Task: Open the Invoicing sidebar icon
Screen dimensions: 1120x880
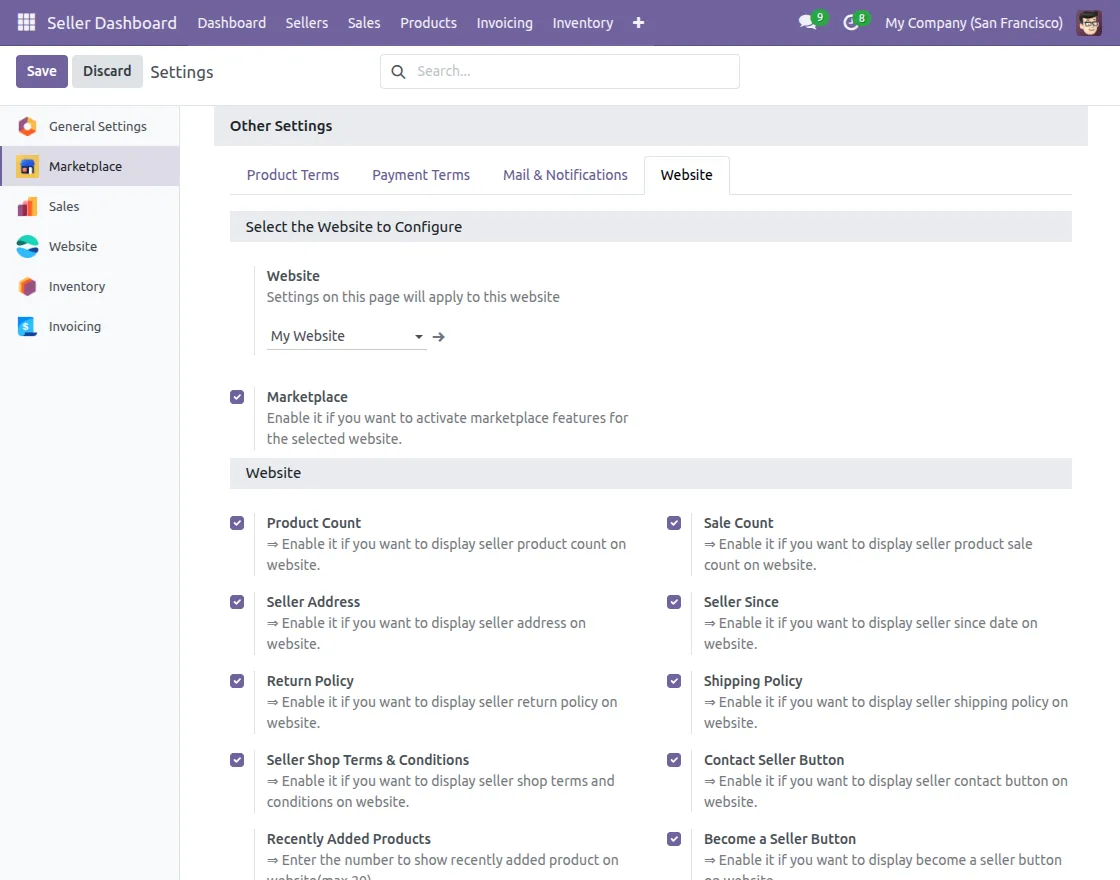Action: pyautogui.click(x=27, y=326)
